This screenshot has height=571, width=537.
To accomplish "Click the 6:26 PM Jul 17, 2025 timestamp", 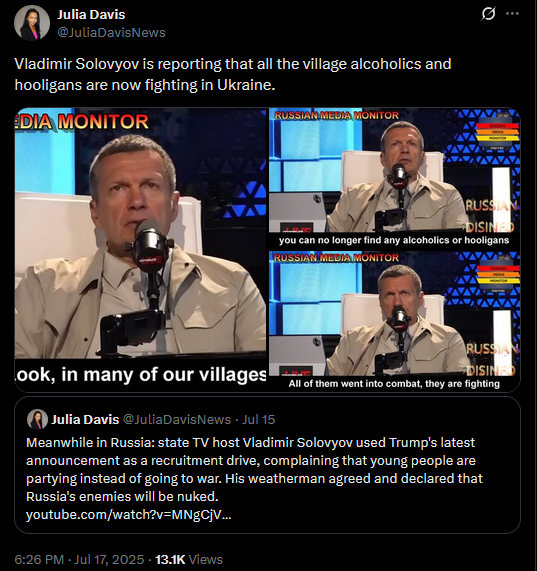I will [79, 559].
